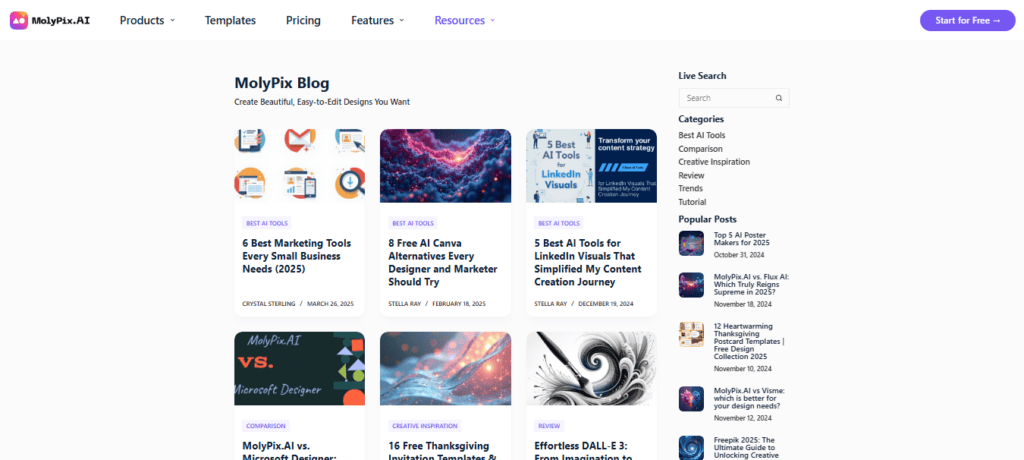Click MolyPix.AI vs. Flux AI post thumbnail

click(691, 285)
